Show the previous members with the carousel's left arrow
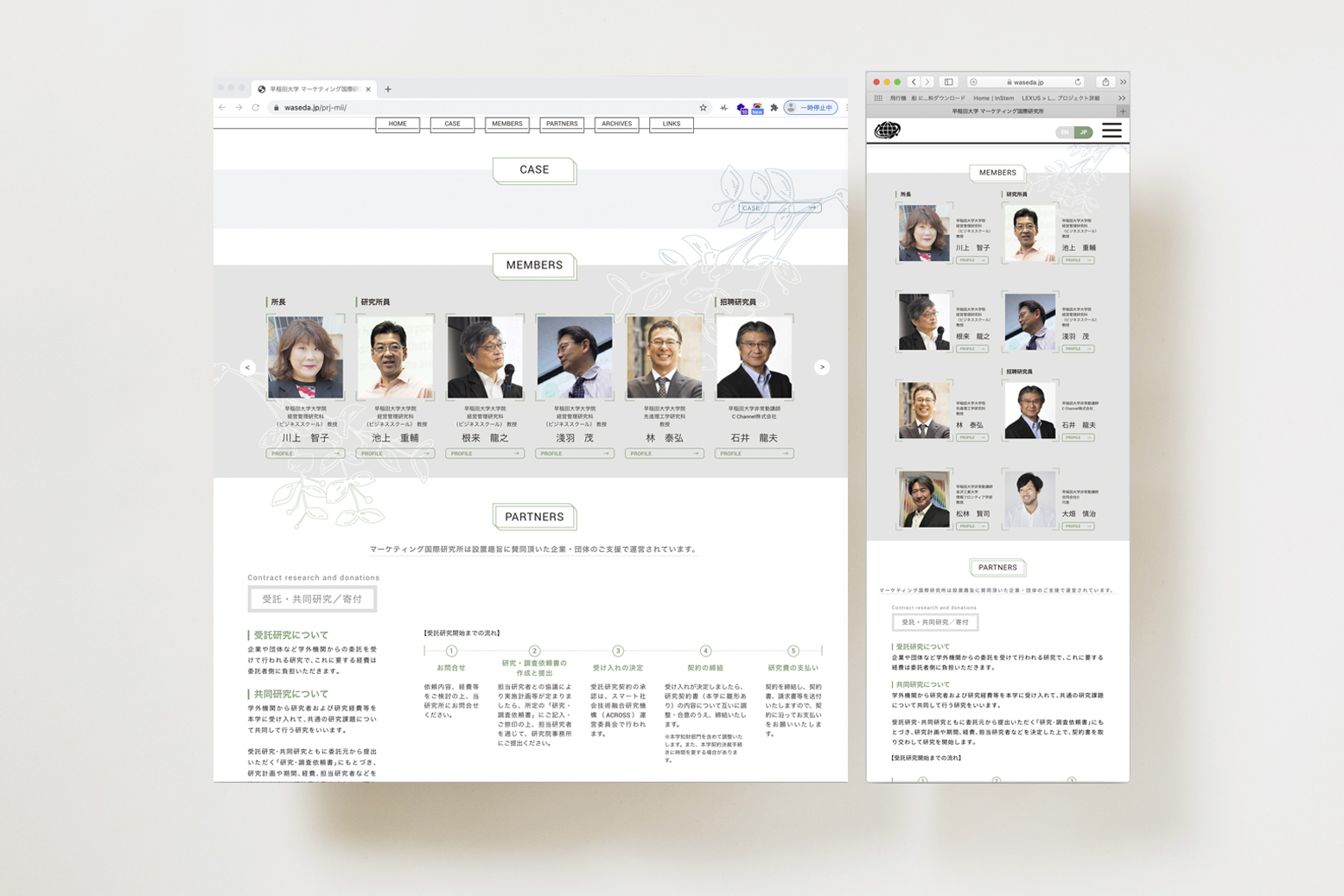This screenshot has height=896, width=1344. (248, 367)
